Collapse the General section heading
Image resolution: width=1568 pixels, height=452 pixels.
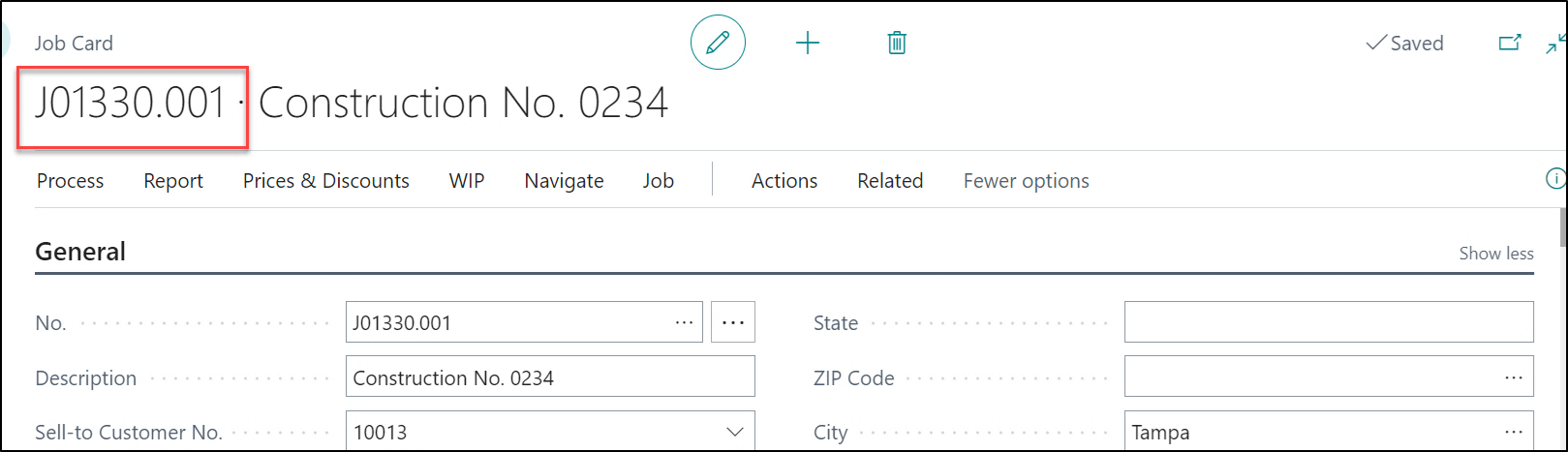coord(80,252)
